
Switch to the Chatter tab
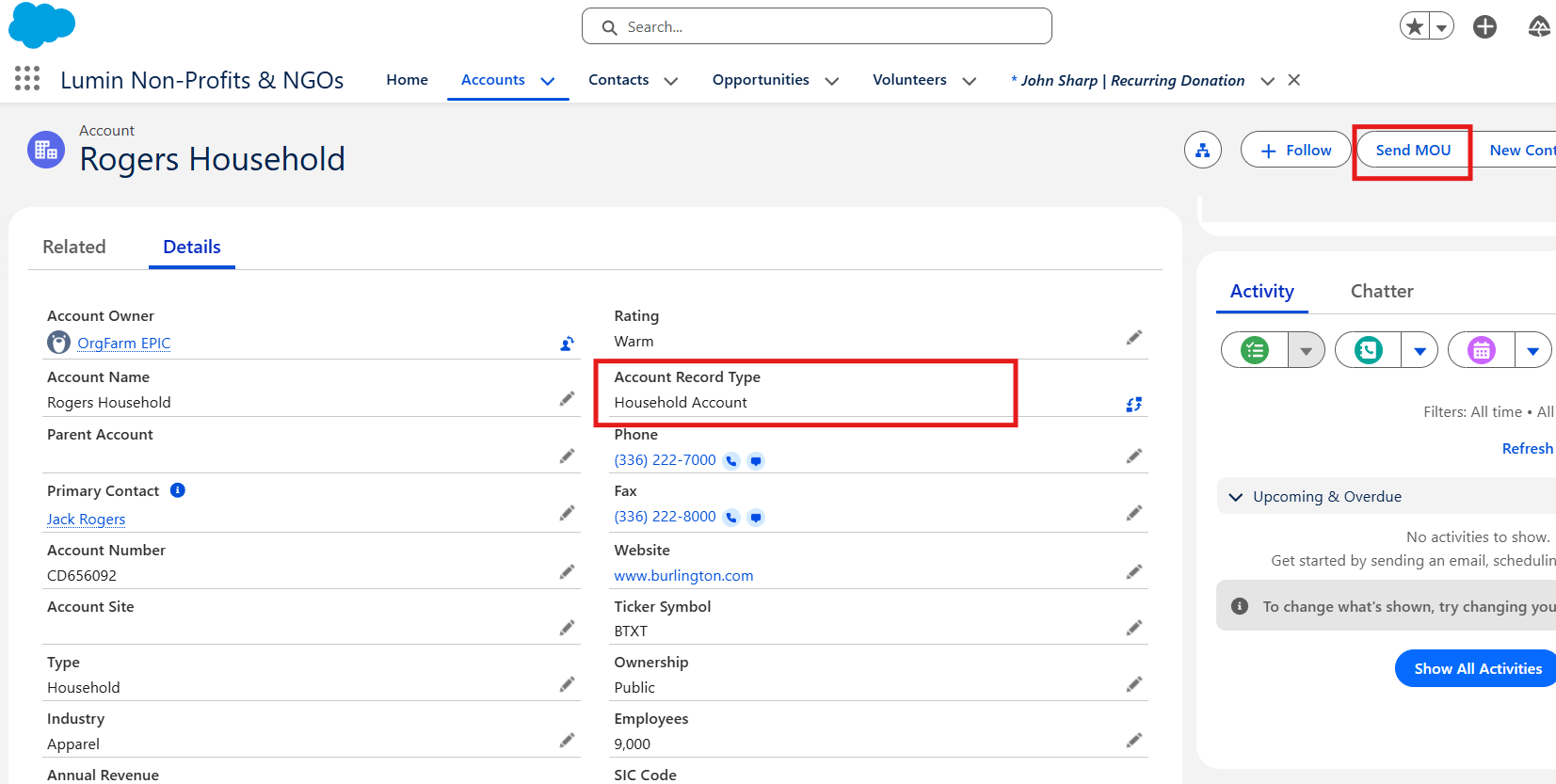coord(1382,291)
